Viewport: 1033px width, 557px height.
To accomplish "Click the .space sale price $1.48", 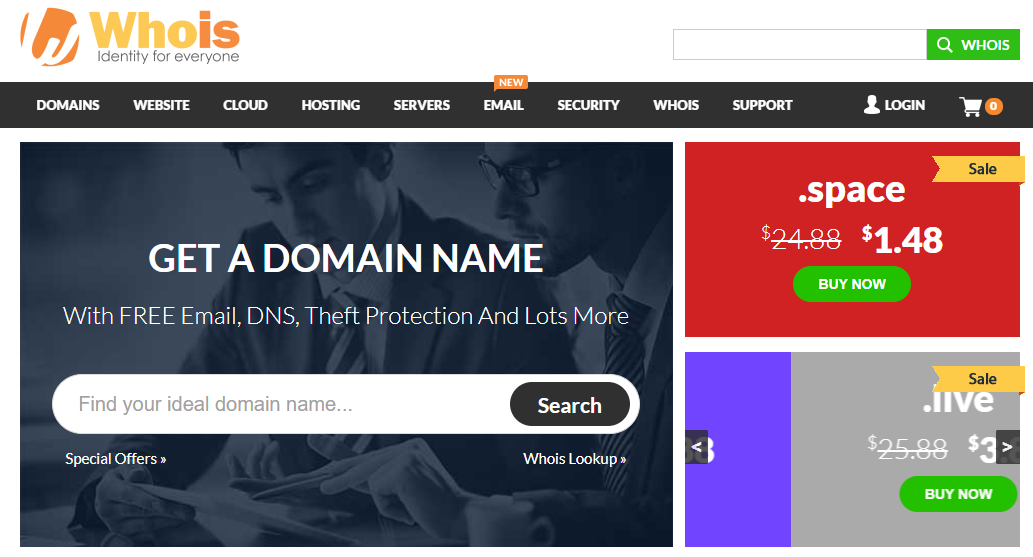I will (903, 240).
